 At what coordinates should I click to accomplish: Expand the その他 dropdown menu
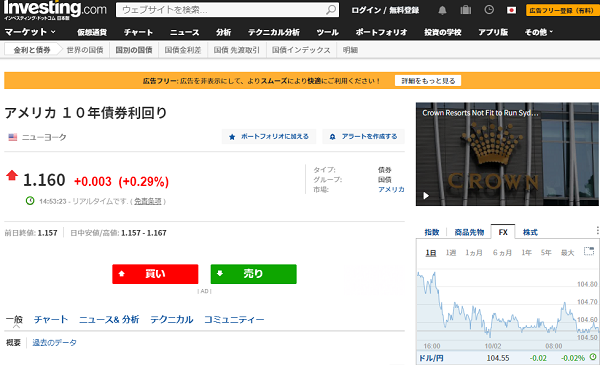pyautogui.click(x=539, y=33)
